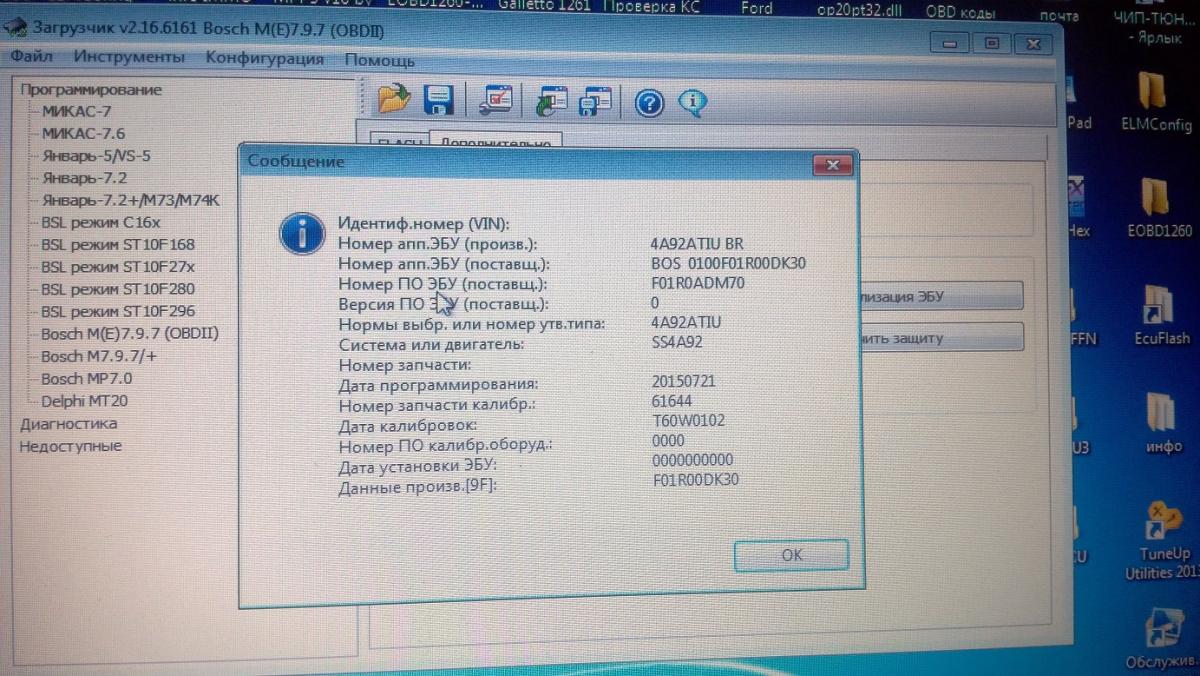
Task: Select Delphi MT20 in the tree
Action: pos(84,401)
